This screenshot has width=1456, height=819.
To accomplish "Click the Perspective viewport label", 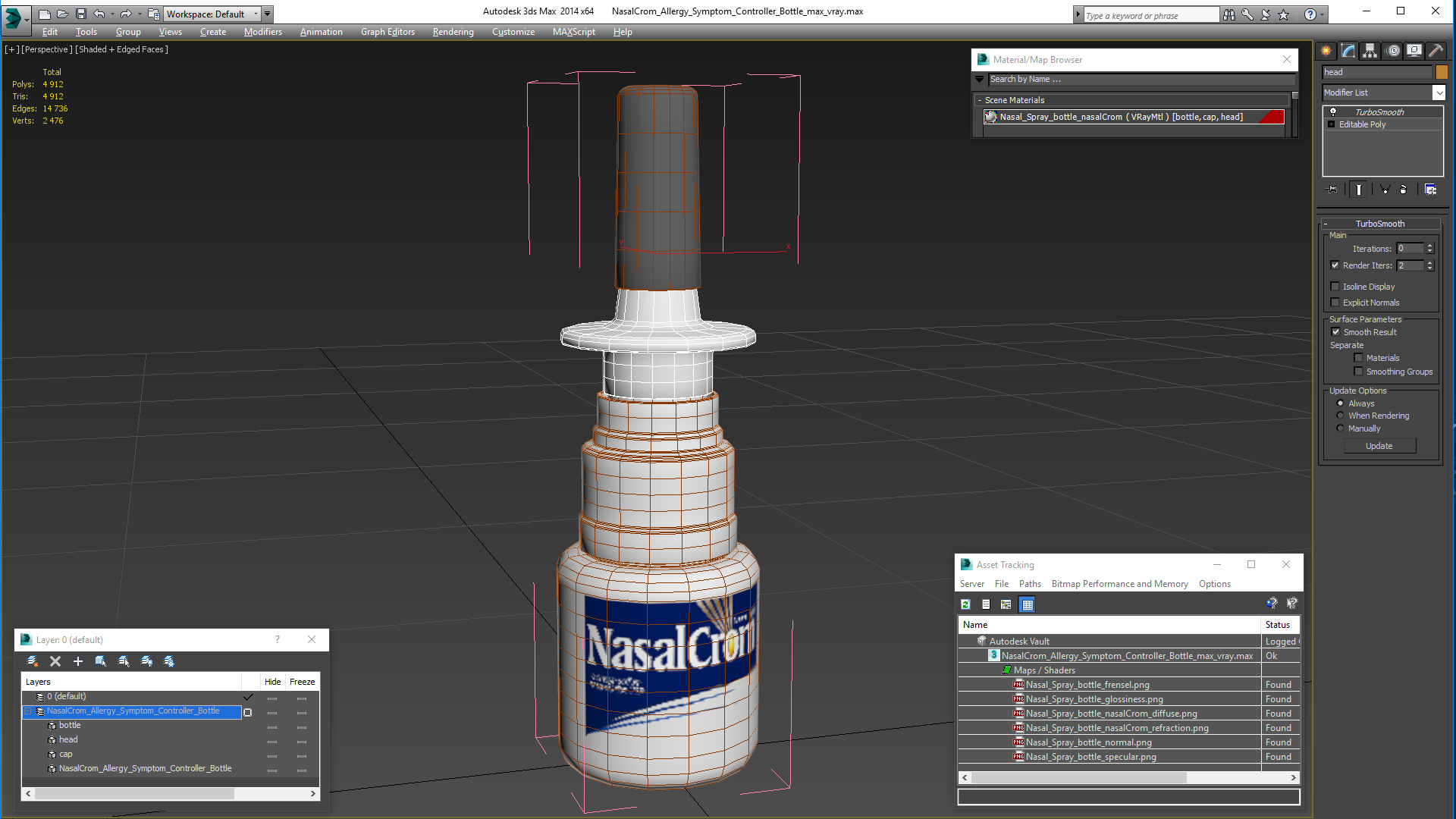I will click(x=47, y=49).
